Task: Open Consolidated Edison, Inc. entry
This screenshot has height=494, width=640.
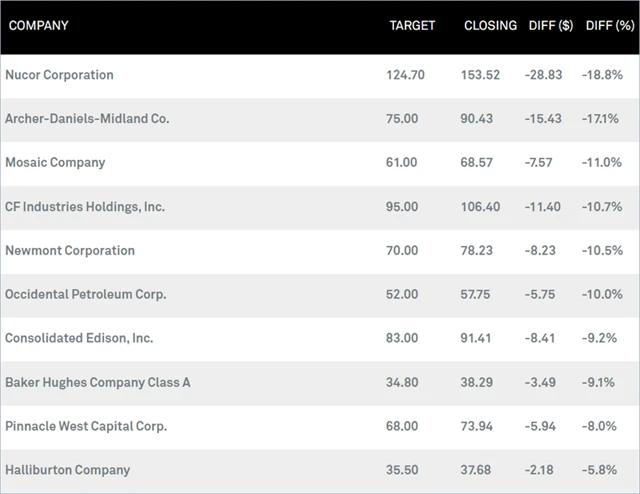Action: (x=79, y=338)
